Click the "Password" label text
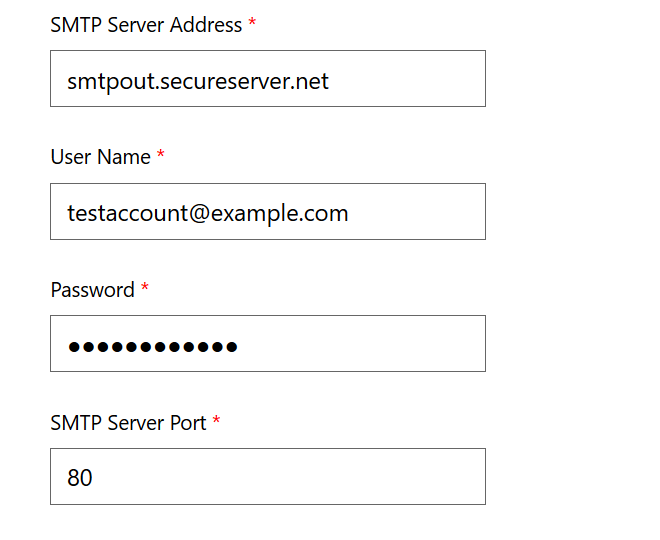 [x=92, y=290]
